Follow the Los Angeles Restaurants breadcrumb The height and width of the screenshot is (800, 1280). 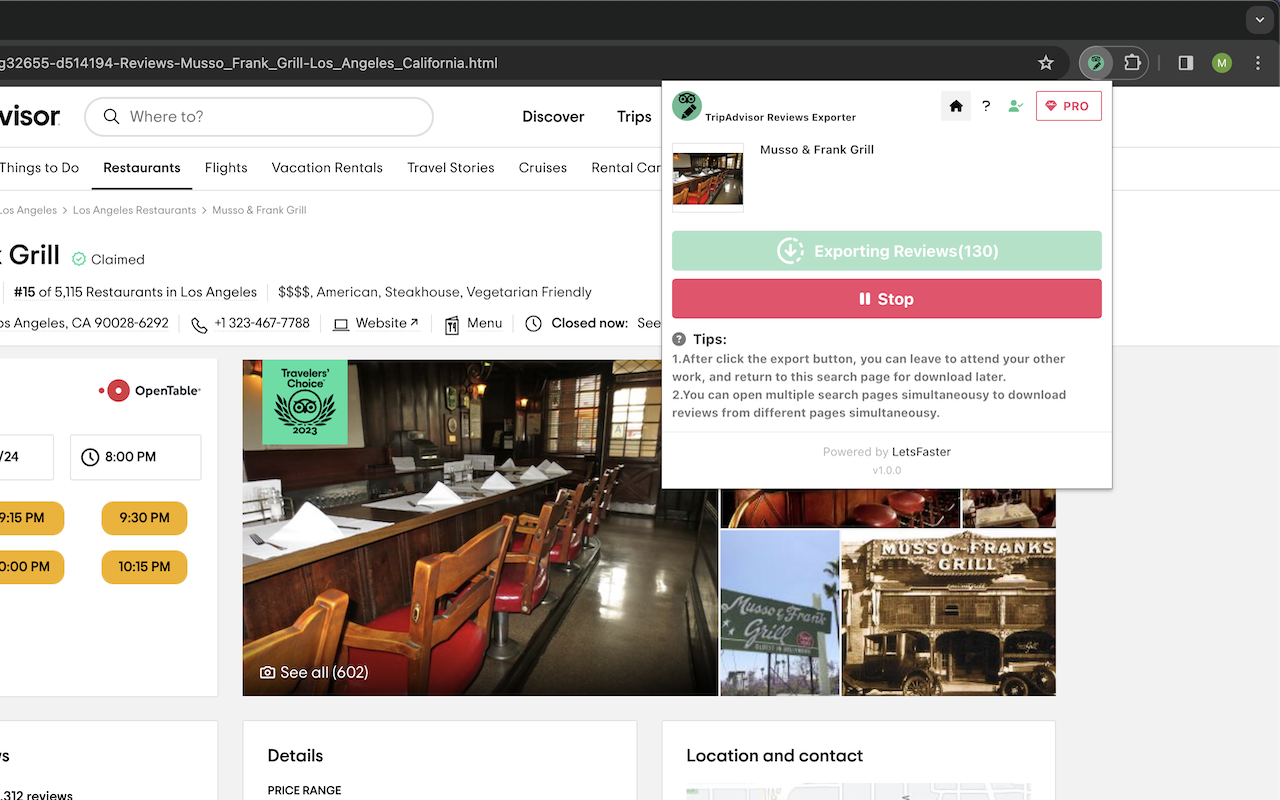pos(134,210)
